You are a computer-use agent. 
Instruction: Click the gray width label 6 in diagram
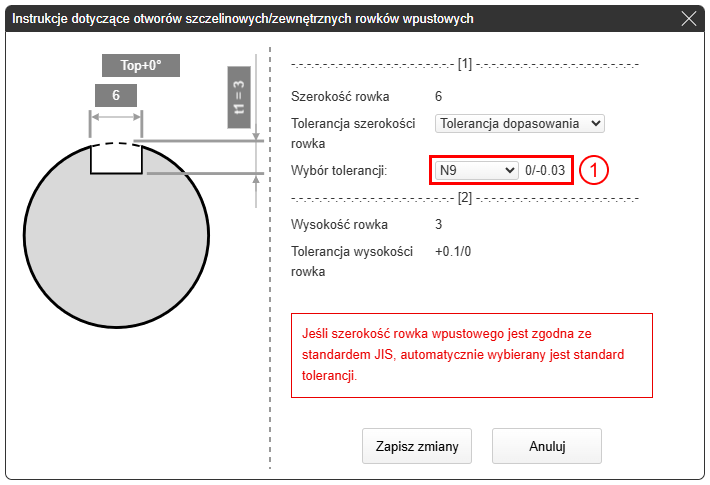tap(116, 96)
